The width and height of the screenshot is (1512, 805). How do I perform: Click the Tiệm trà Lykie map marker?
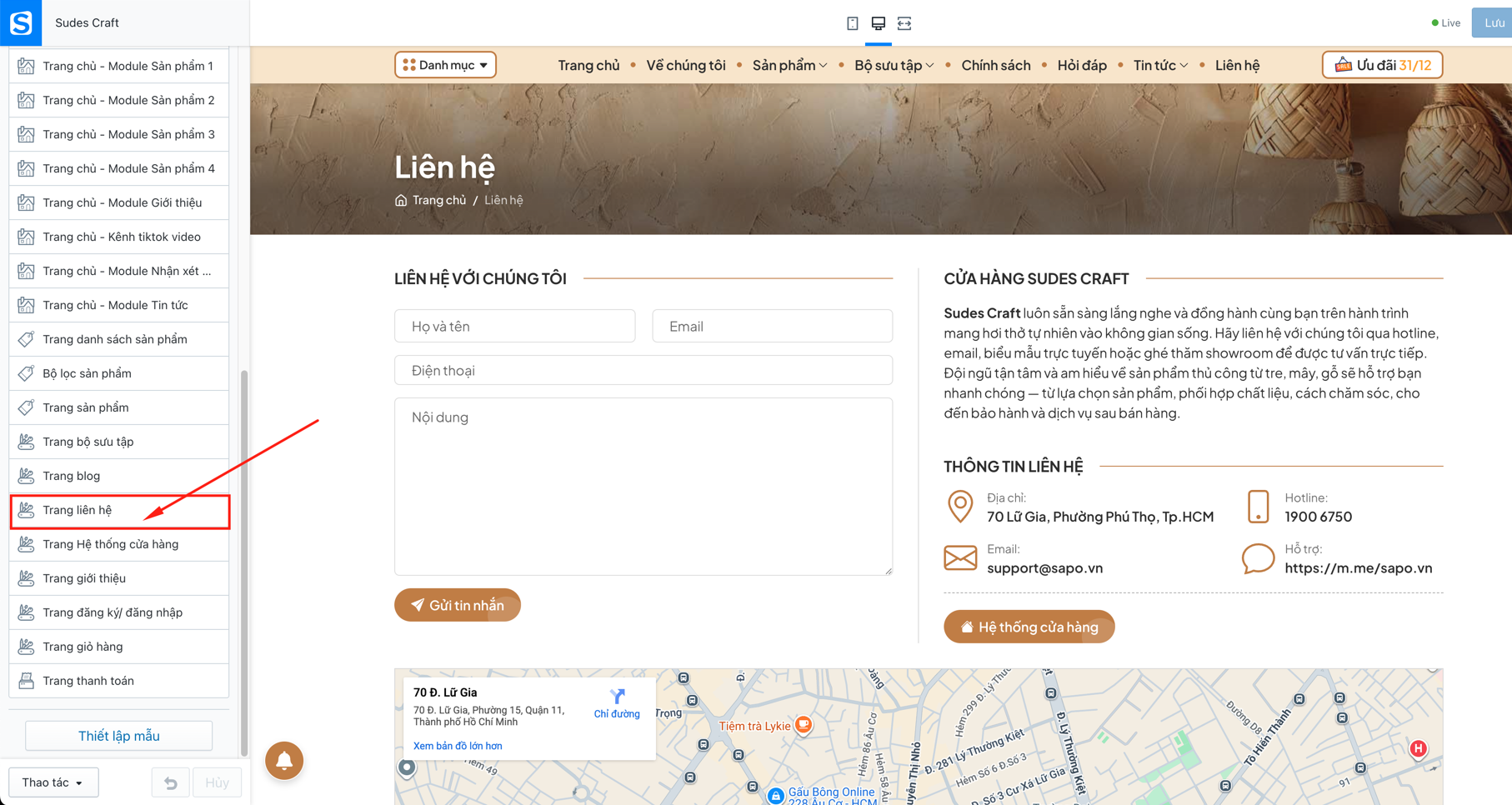pyautogui.click(x=804, y=725)
